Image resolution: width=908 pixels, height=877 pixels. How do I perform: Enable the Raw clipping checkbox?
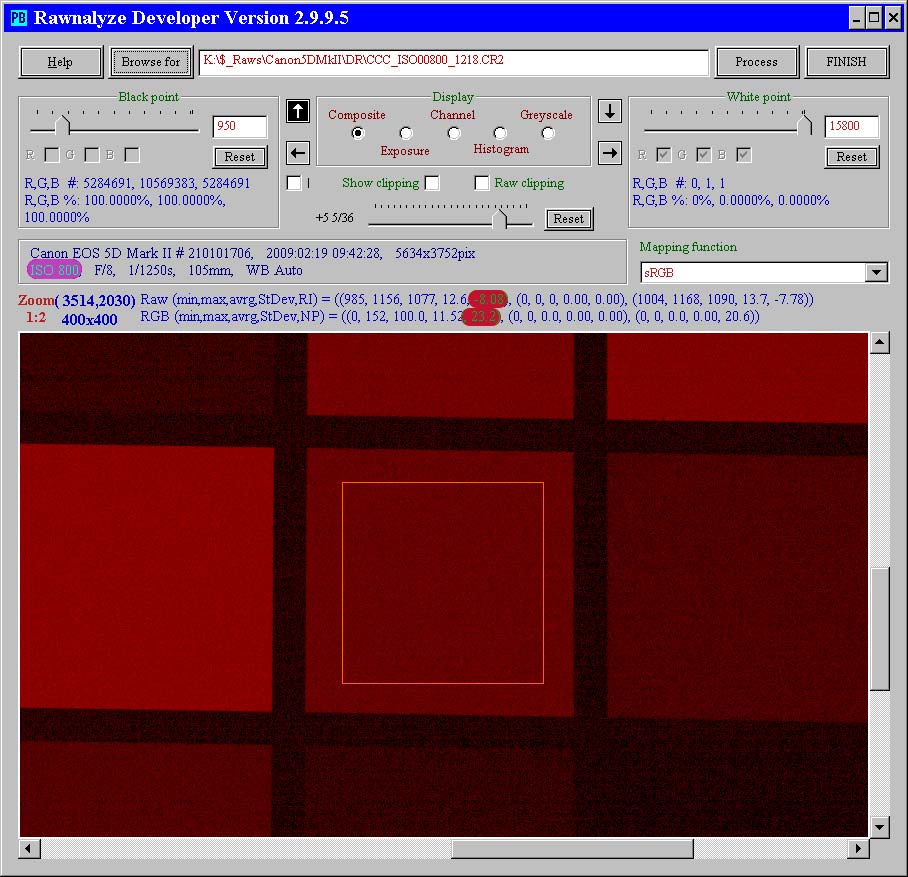pos(482,183)
